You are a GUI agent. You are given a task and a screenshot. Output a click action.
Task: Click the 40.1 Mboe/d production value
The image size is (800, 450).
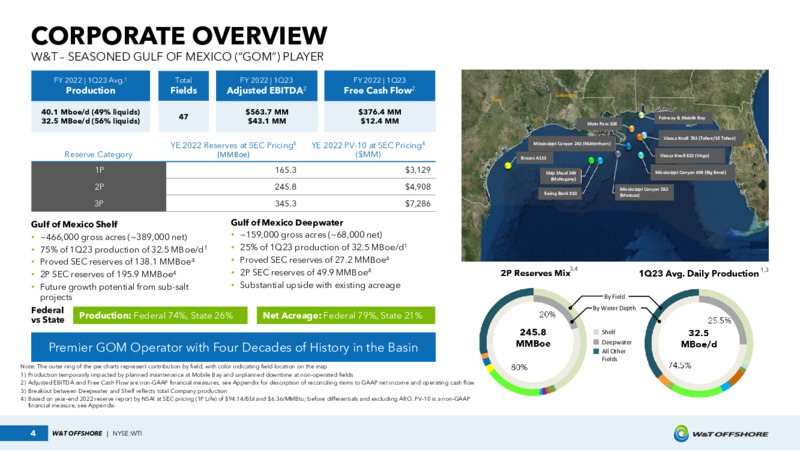click(91, 112)
